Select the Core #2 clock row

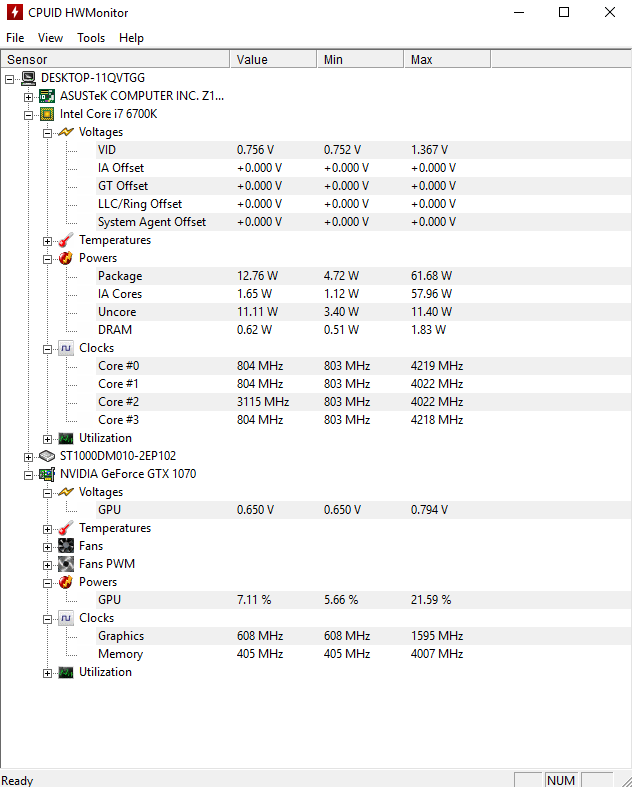pyautogui.click(x=363, y=402)
